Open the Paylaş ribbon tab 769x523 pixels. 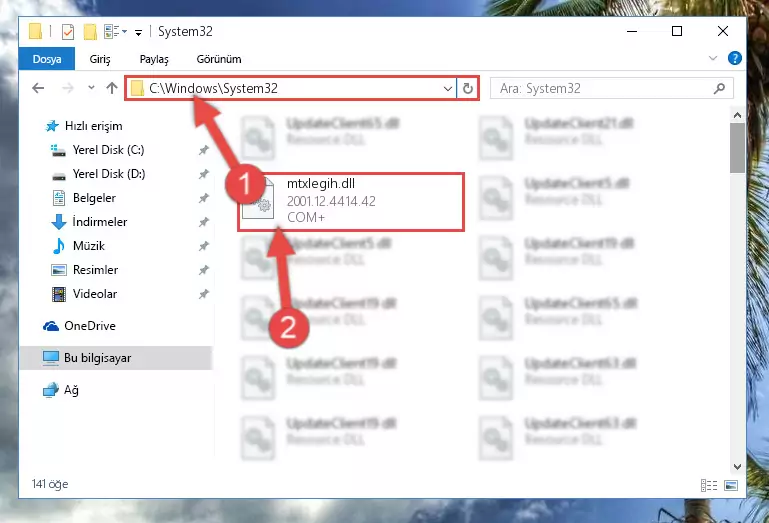(x=154, y=59)
